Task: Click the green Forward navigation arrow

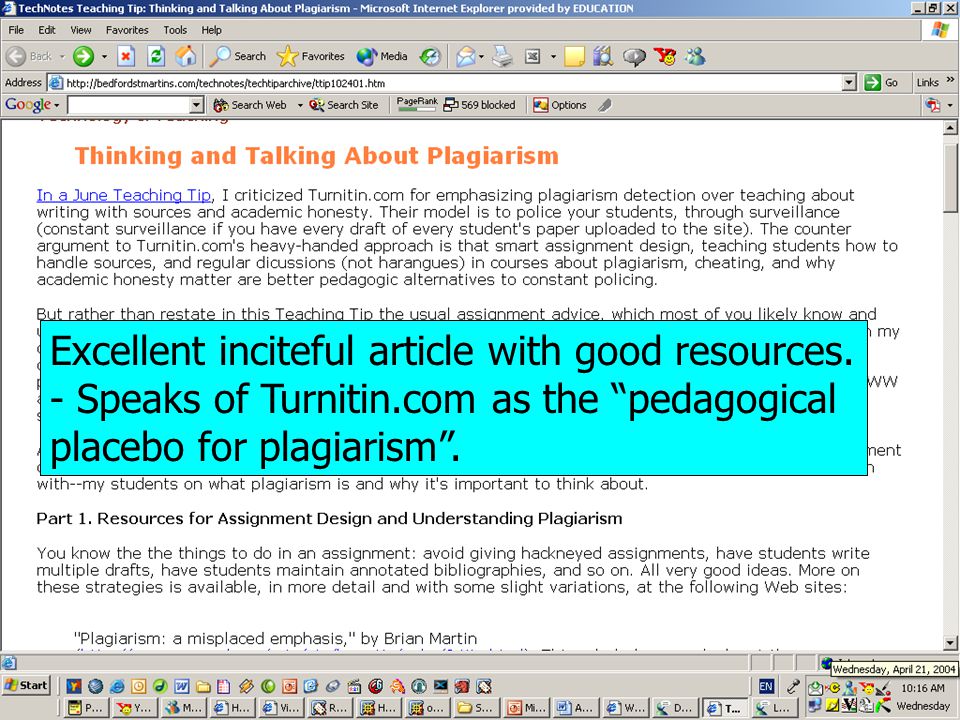Action: 83,56
